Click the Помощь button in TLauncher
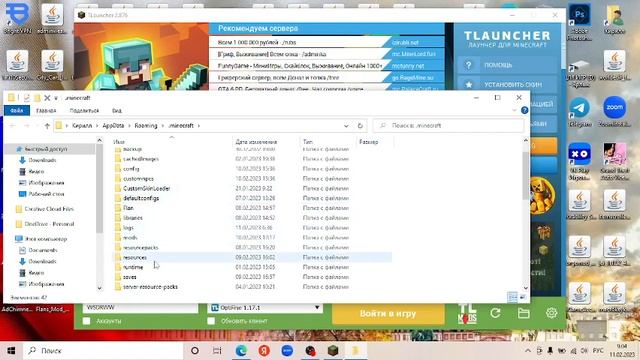This screenshot has width=640, height=360. click(x=507, y=65)
